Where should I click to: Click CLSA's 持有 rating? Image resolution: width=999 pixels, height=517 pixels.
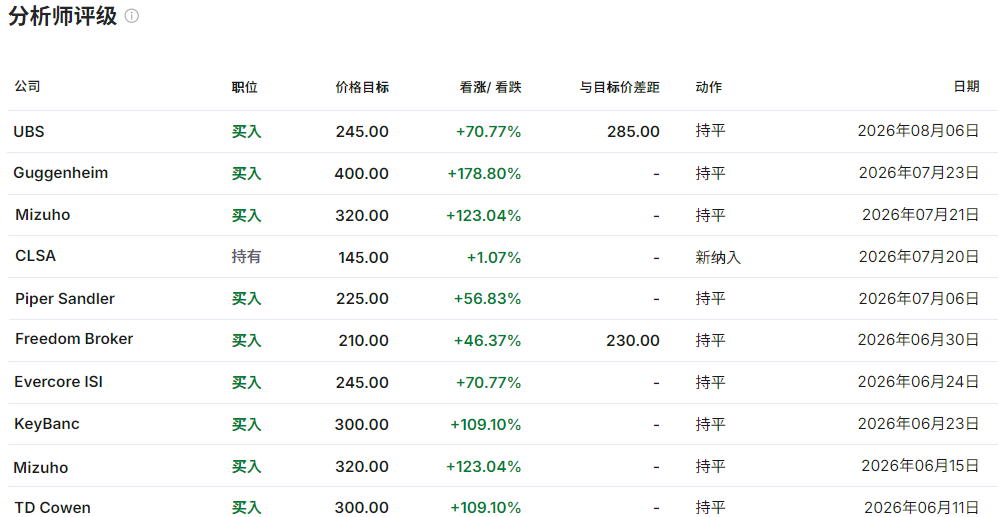point(246,257)
